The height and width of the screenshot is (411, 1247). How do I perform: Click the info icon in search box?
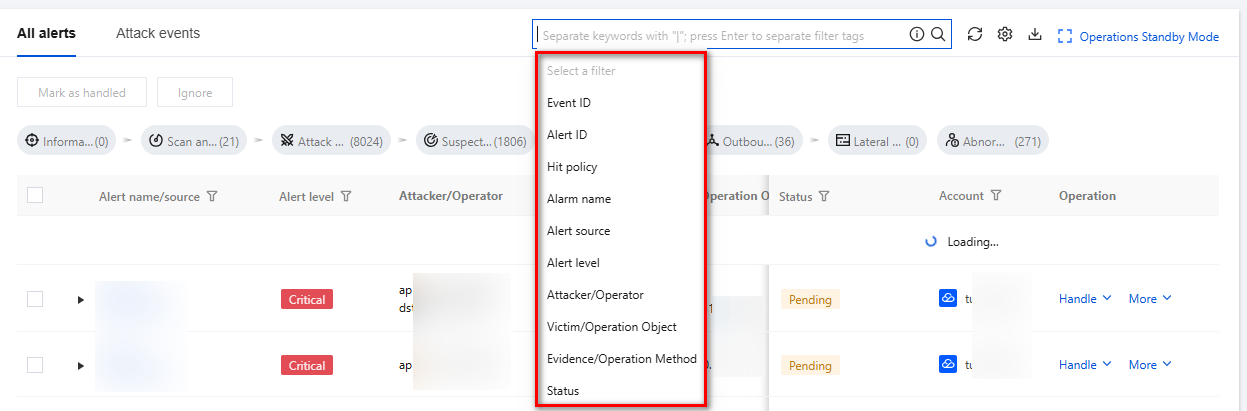tap(917, 35)
